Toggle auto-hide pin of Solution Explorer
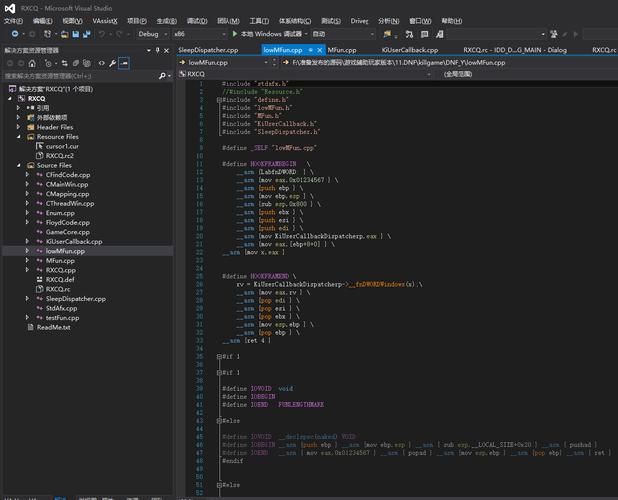This screenshot has height=500, width=618. pos(157,50)
